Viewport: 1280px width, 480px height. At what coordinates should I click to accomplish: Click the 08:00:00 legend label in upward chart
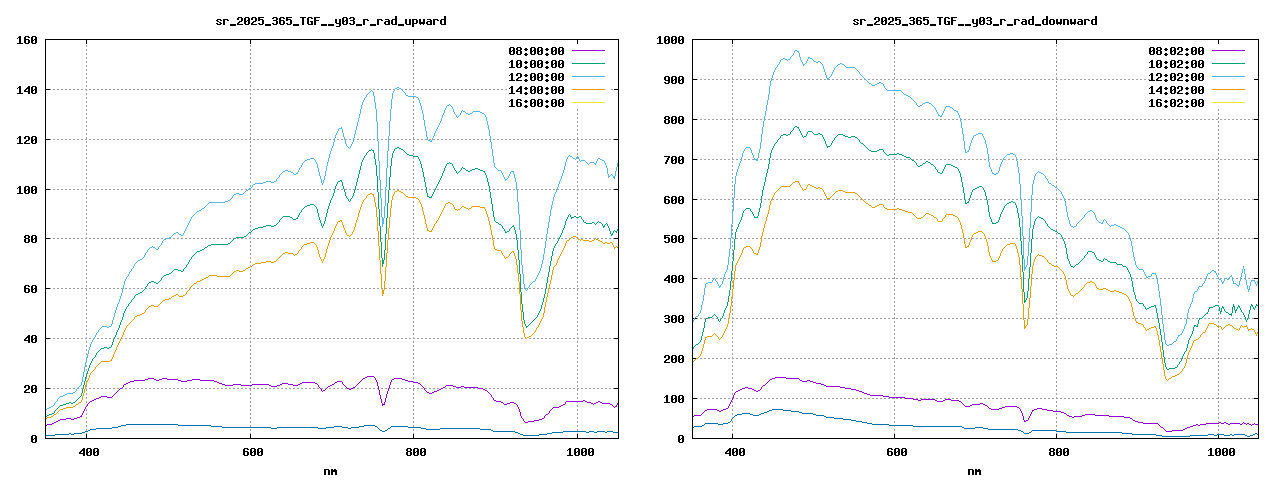tap(536, 51)
